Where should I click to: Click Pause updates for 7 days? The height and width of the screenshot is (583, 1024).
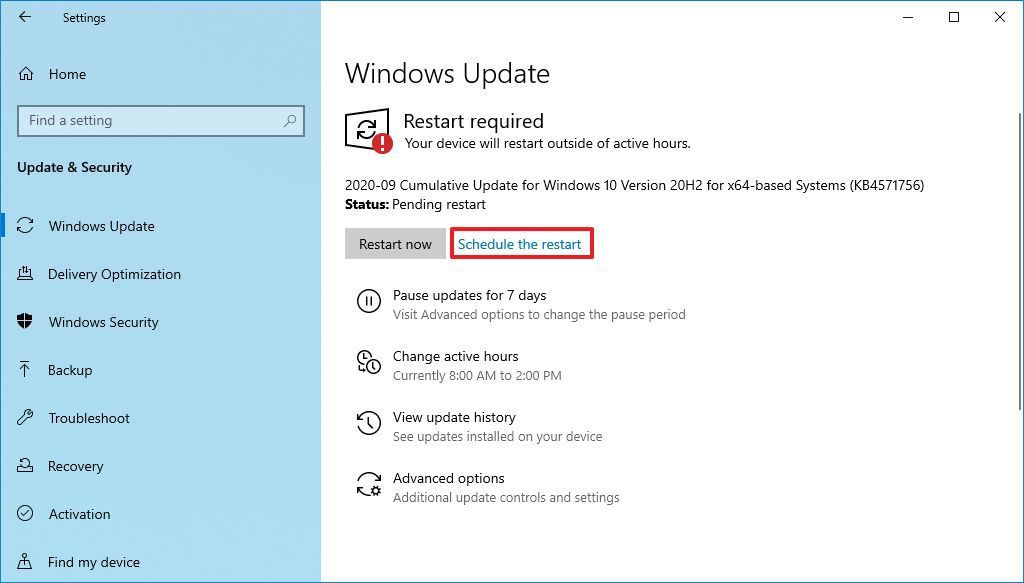click(470, 295)
